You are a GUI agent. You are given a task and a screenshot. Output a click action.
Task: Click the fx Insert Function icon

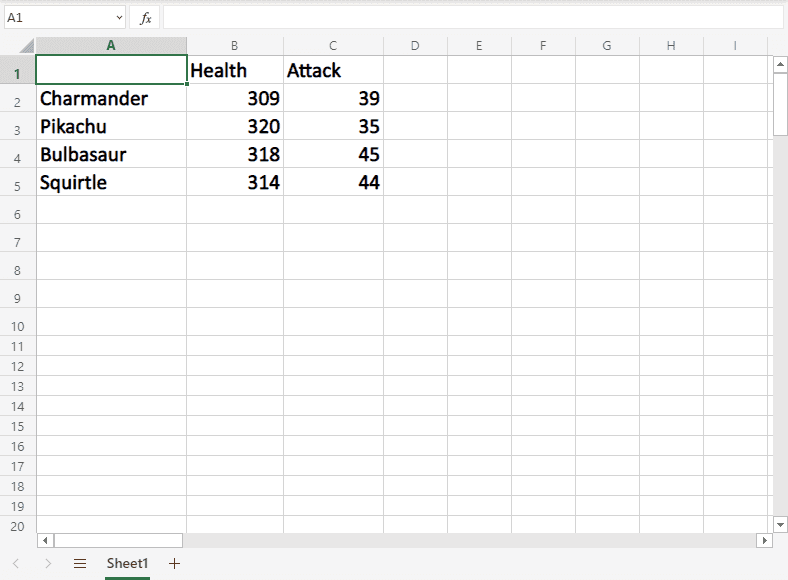coord(145,18)
